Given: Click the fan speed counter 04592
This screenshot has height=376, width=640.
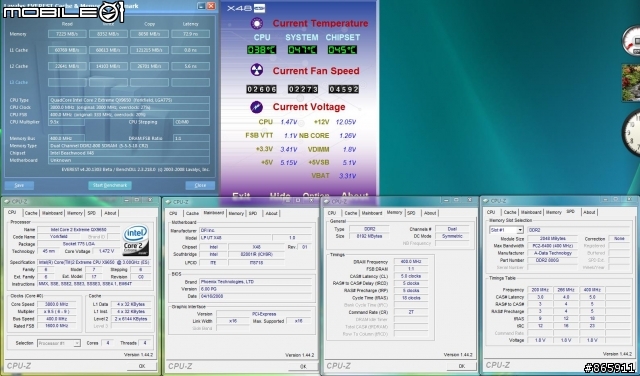Looking at the screenshot, I should click(x=344, y=89).
